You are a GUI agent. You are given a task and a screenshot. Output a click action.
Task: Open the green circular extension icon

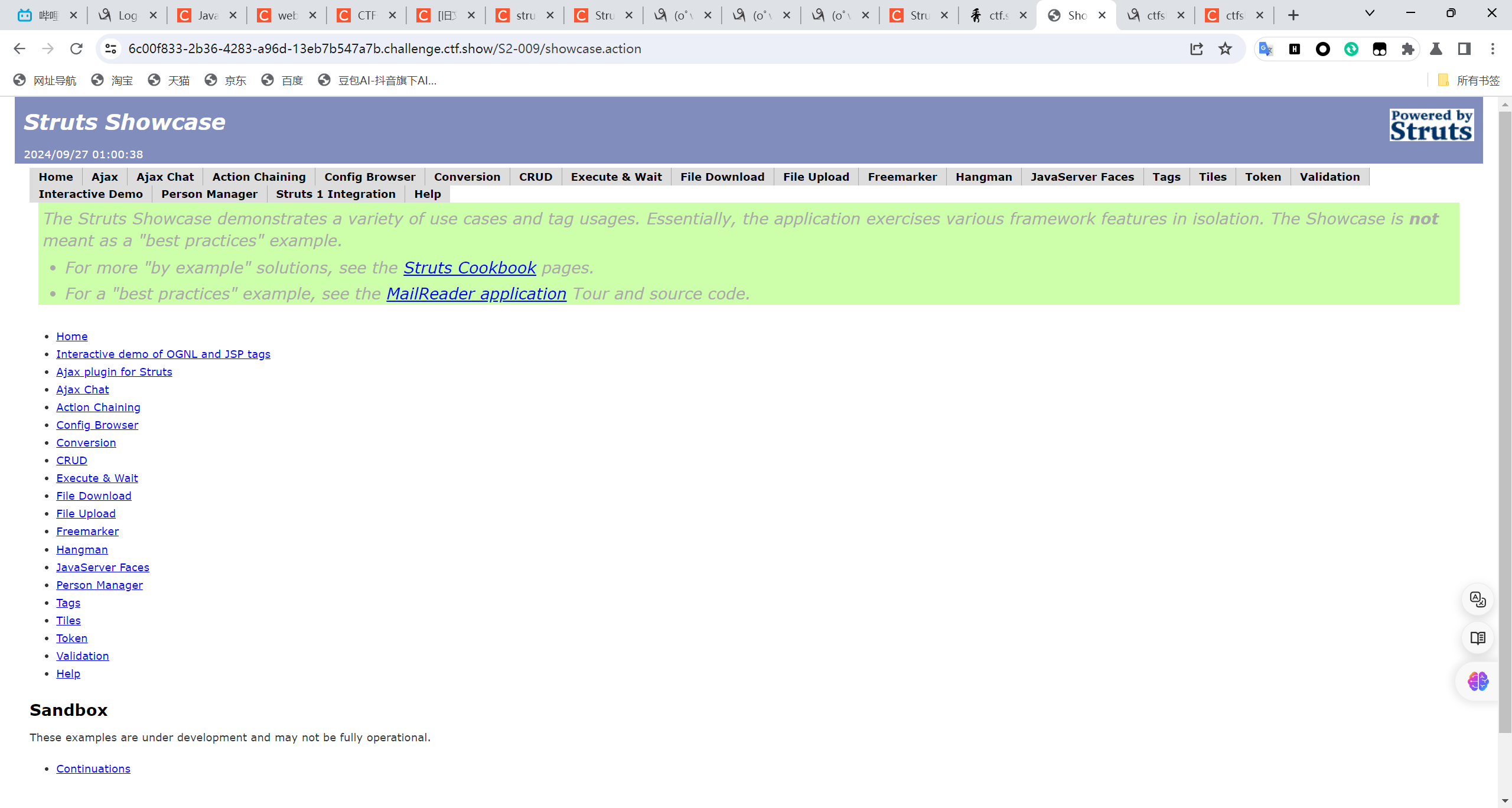coord(1351,49)
